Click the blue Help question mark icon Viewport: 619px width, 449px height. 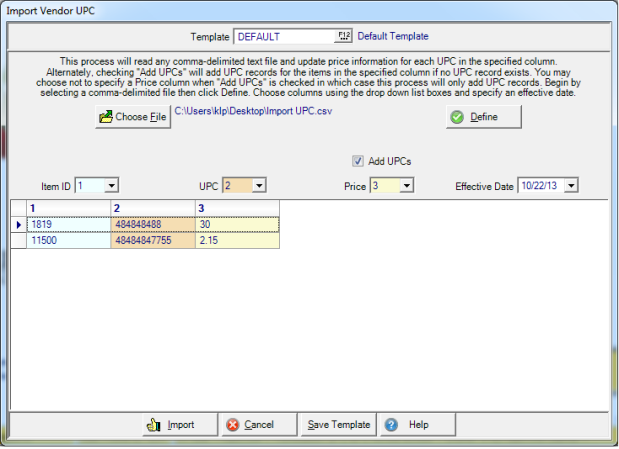point(391,424)
